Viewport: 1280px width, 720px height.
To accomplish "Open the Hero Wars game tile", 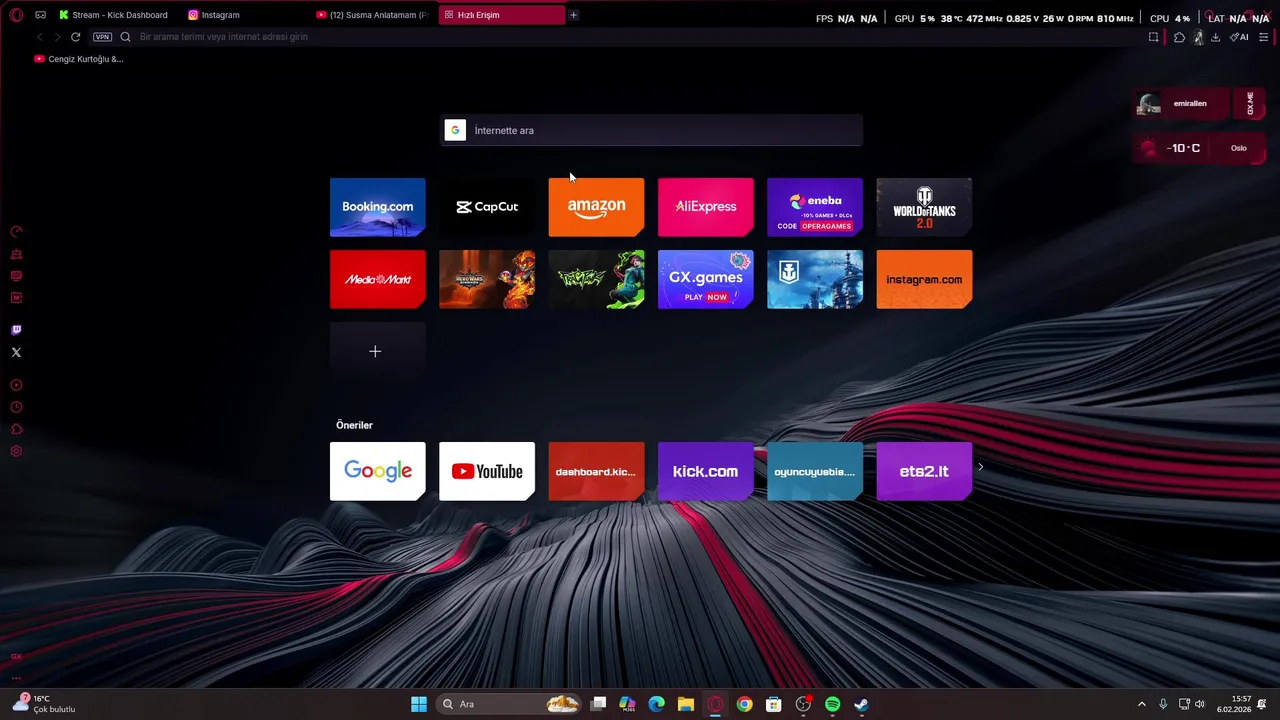I will [x=487, y=279].
